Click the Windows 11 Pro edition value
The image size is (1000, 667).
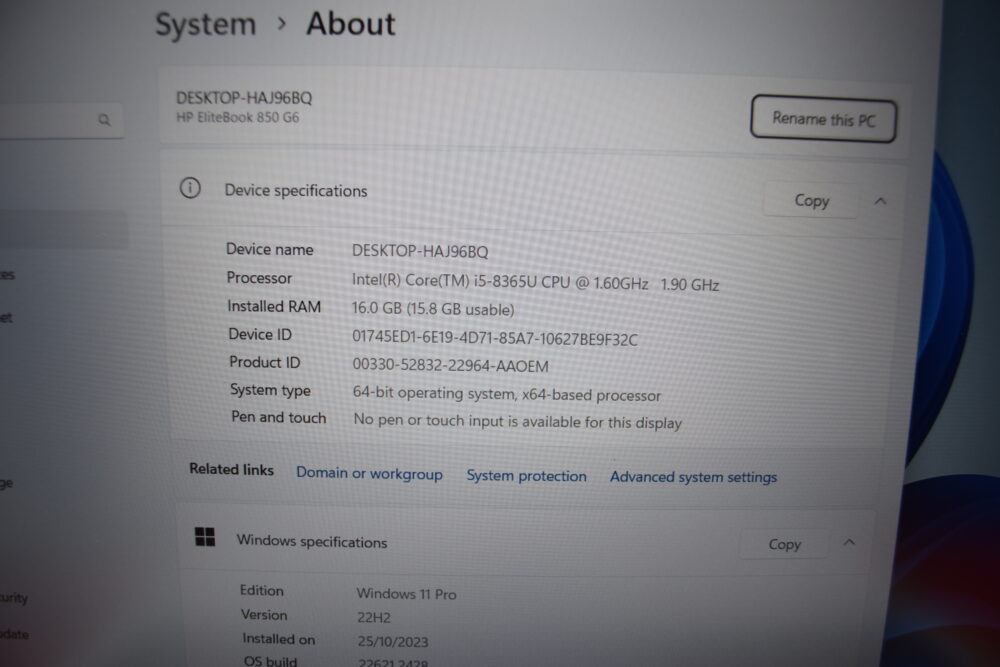click(406, 594)
